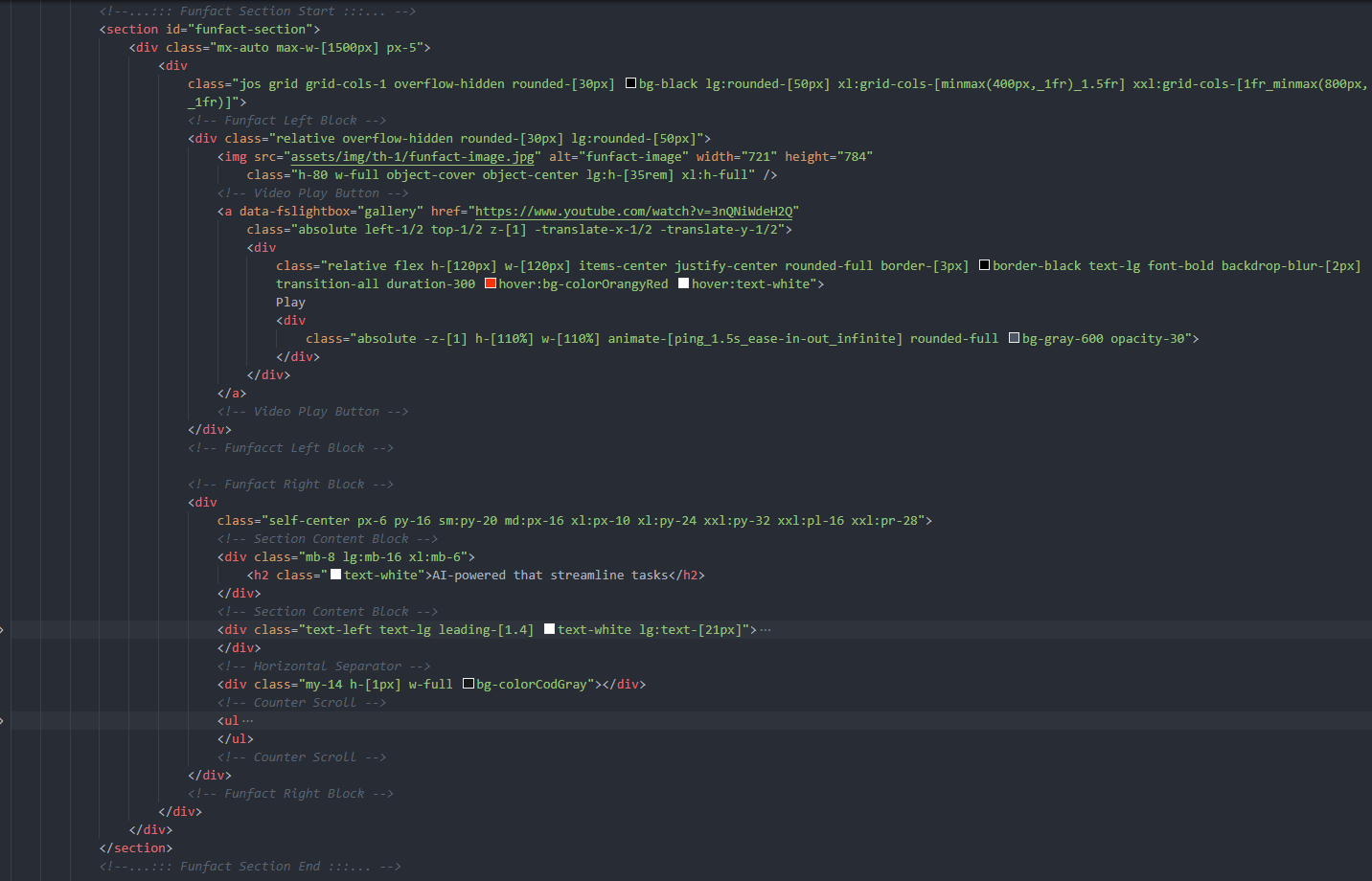Click the mb-8 lg:mb-16 xl:mb-6 div line
1372x881 pixels.
(x=346, y=556)
